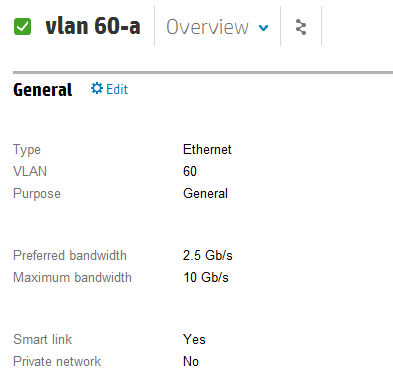393x389 pixels.
Task: Click the Smart link value Yes
Action: (194, 339)
